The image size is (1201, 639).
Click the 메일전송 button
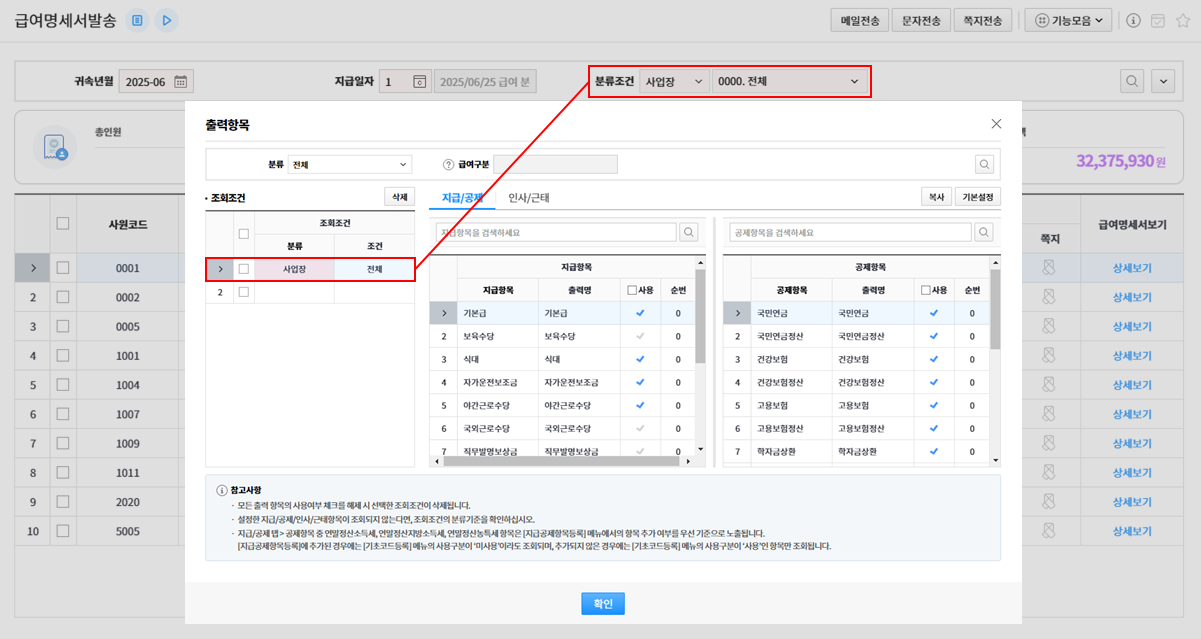coord(861,20)
